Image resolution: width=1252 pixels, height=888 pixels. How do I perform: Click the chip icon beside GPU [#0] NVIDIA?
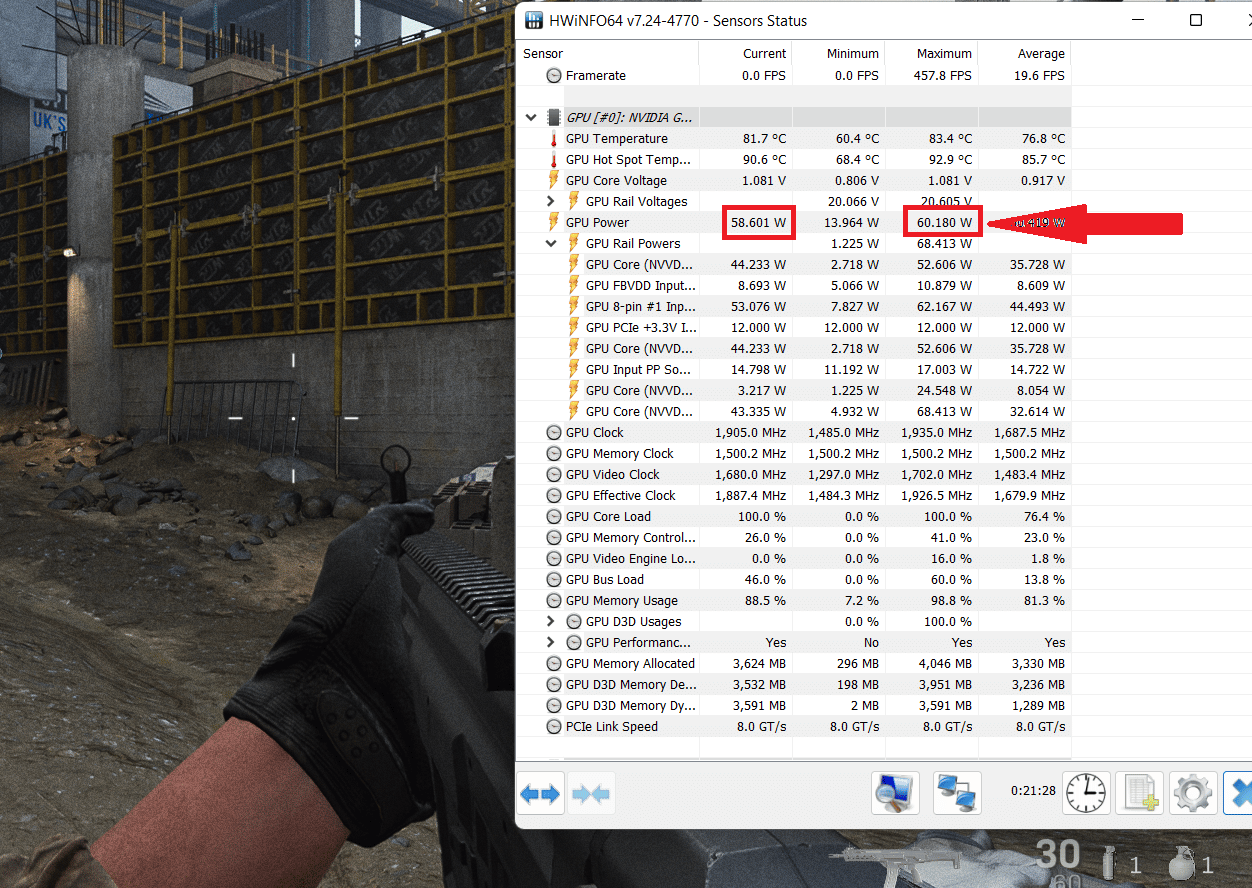pyautogui.click(x=554, y=117)
